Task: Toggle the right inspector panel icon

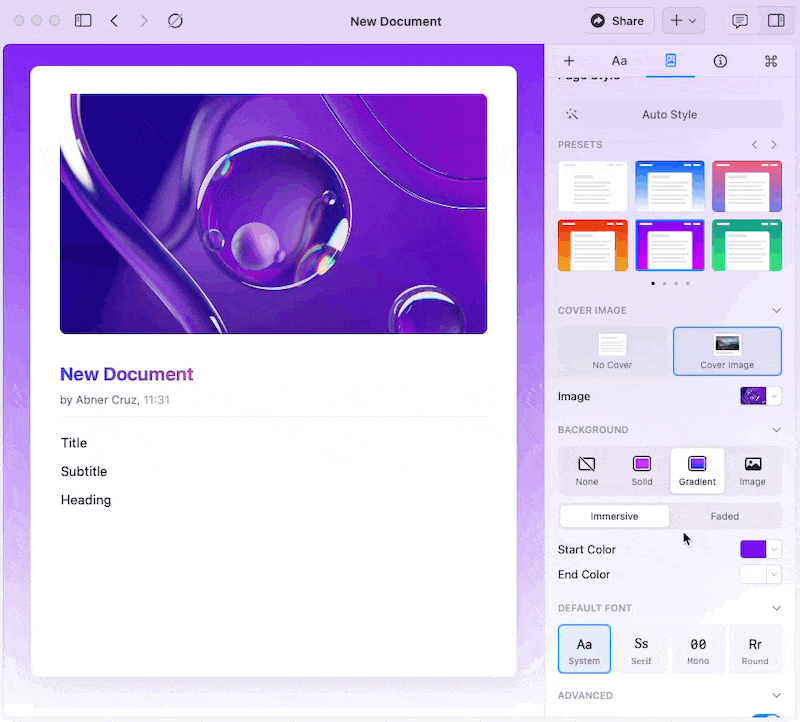Action: coord(776,20)
